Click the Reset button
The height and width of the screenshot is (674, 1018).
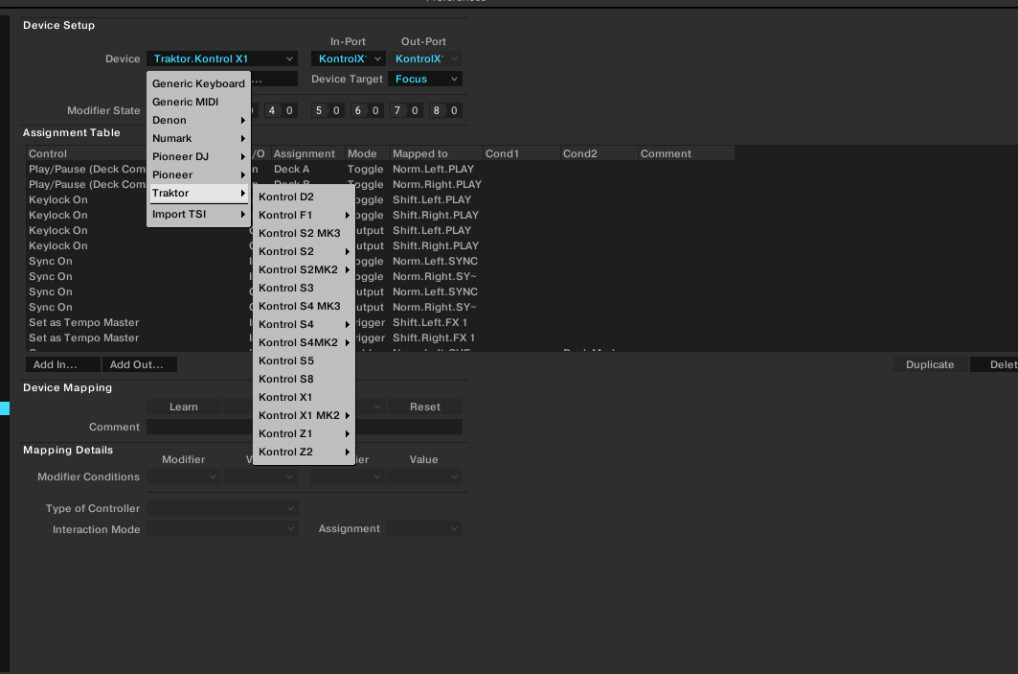(425, 406)
